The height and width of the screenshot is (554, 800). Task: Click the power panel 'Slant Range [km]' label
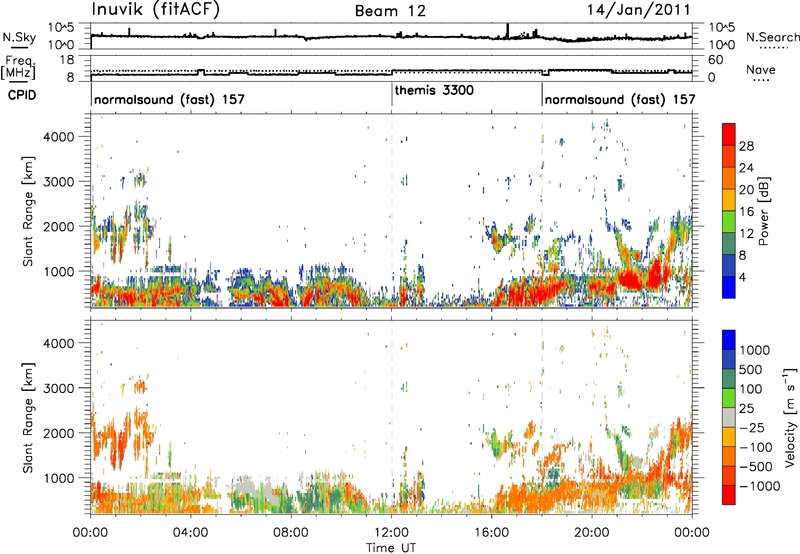[x=28, y=211]
